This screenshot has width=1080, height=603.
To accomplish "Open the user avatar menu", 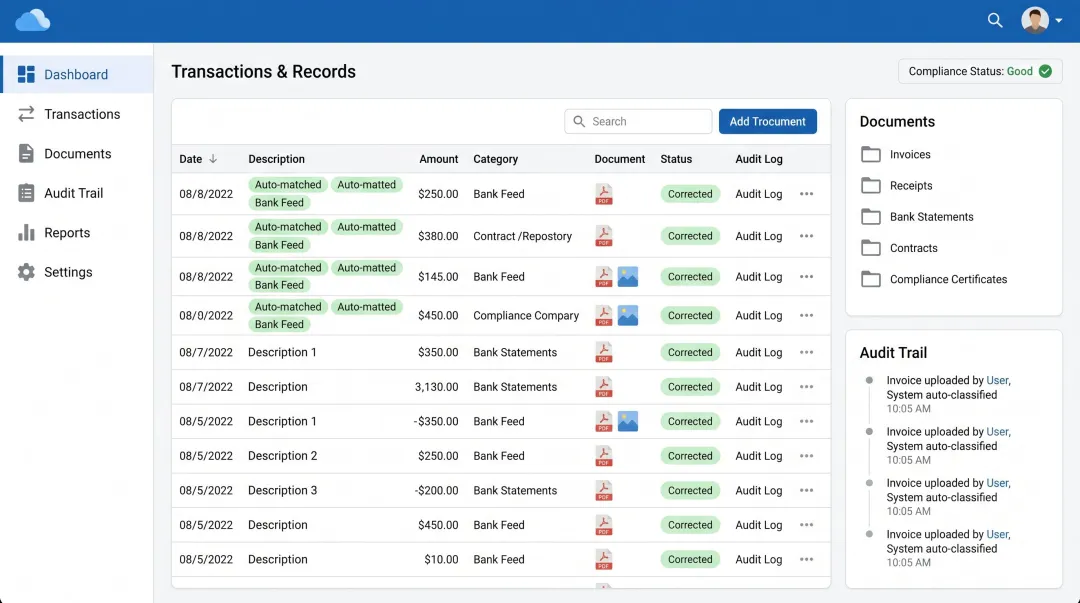I will point(1041,21).
